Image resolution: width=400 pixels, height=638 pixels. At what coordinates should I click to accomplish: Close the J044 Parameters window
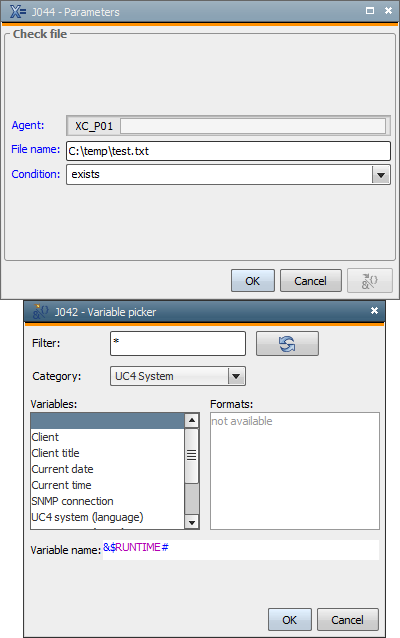(x=388, y=11)
